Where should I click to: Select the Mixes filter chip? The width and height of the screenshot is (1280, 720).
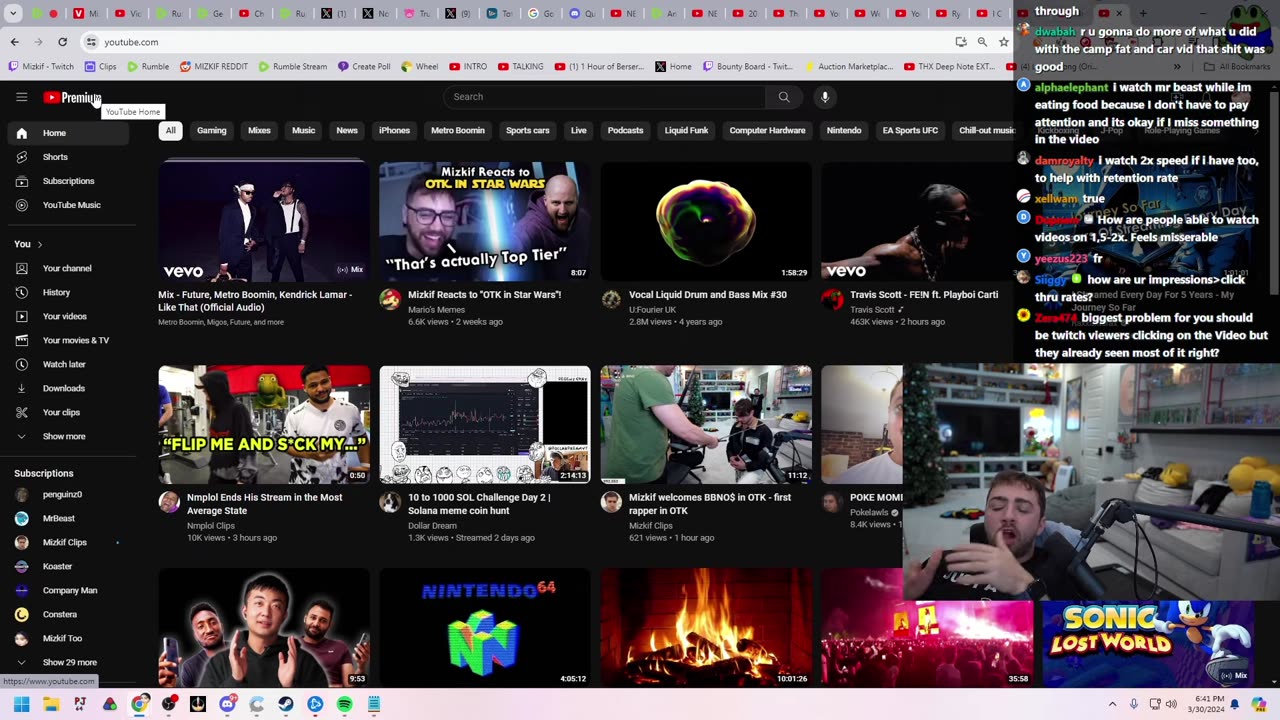pyautogui.click(x=259, y=131)
